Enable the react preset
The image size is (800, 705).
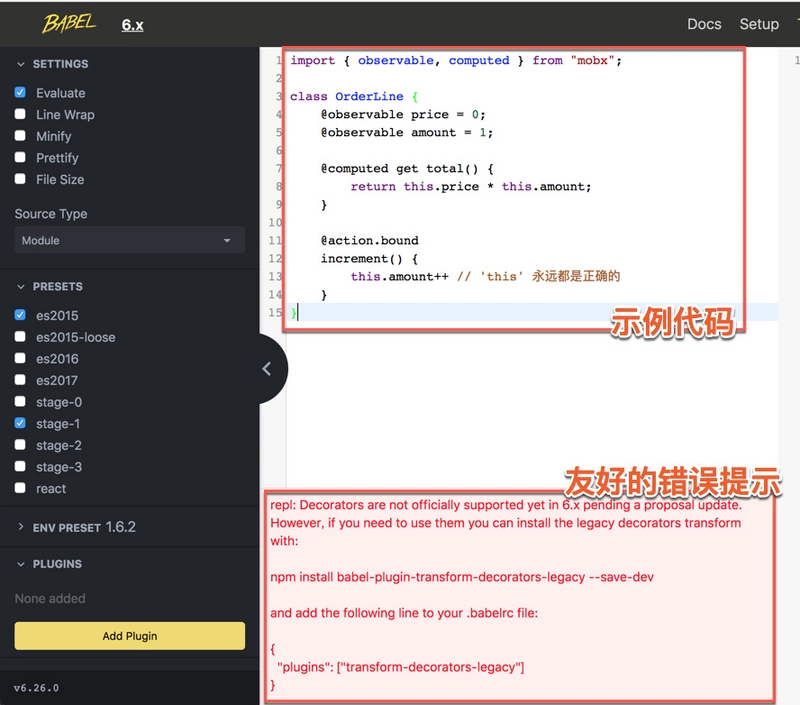(20, 488)
